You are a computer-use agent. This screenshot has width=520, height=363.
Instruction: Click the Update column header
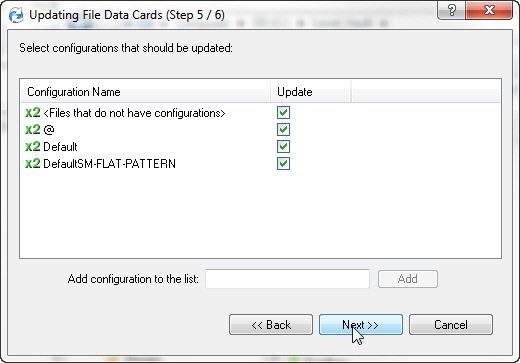point(311,92)
